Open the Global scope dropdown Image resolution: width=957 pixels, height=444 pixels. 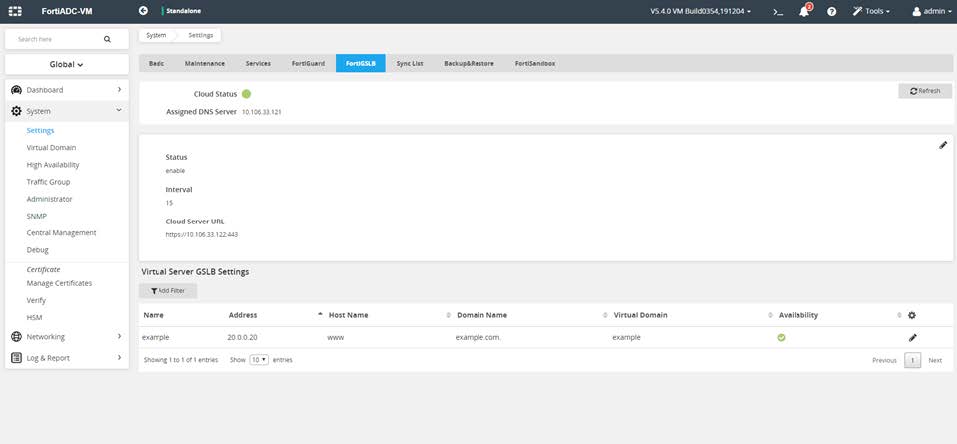click(x=67, y=64)
